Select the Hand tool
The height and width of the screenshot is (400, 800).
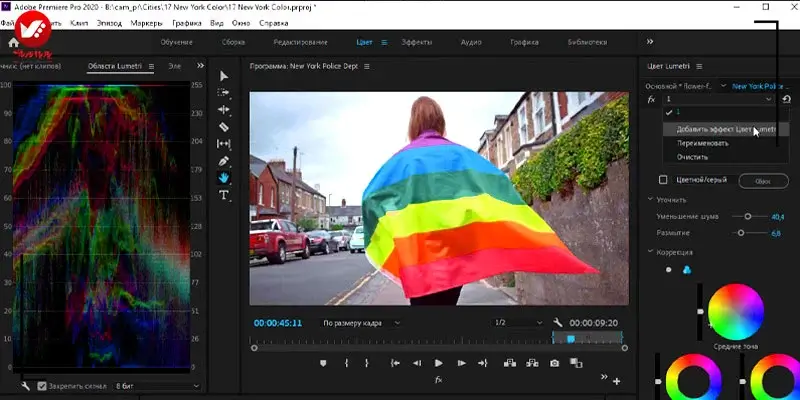223,178
